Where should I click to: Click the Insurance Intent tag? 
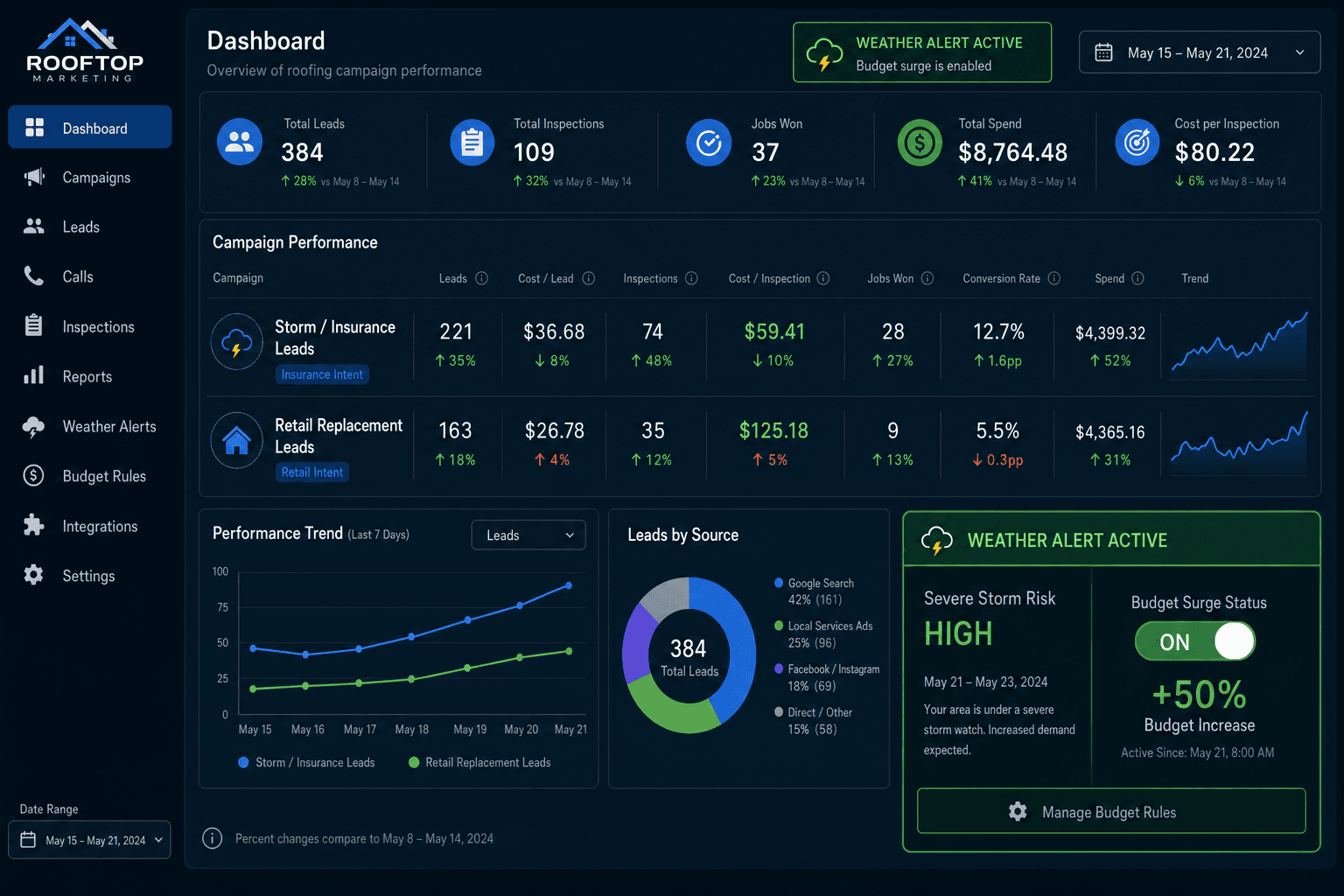click(x=322, y=374)
